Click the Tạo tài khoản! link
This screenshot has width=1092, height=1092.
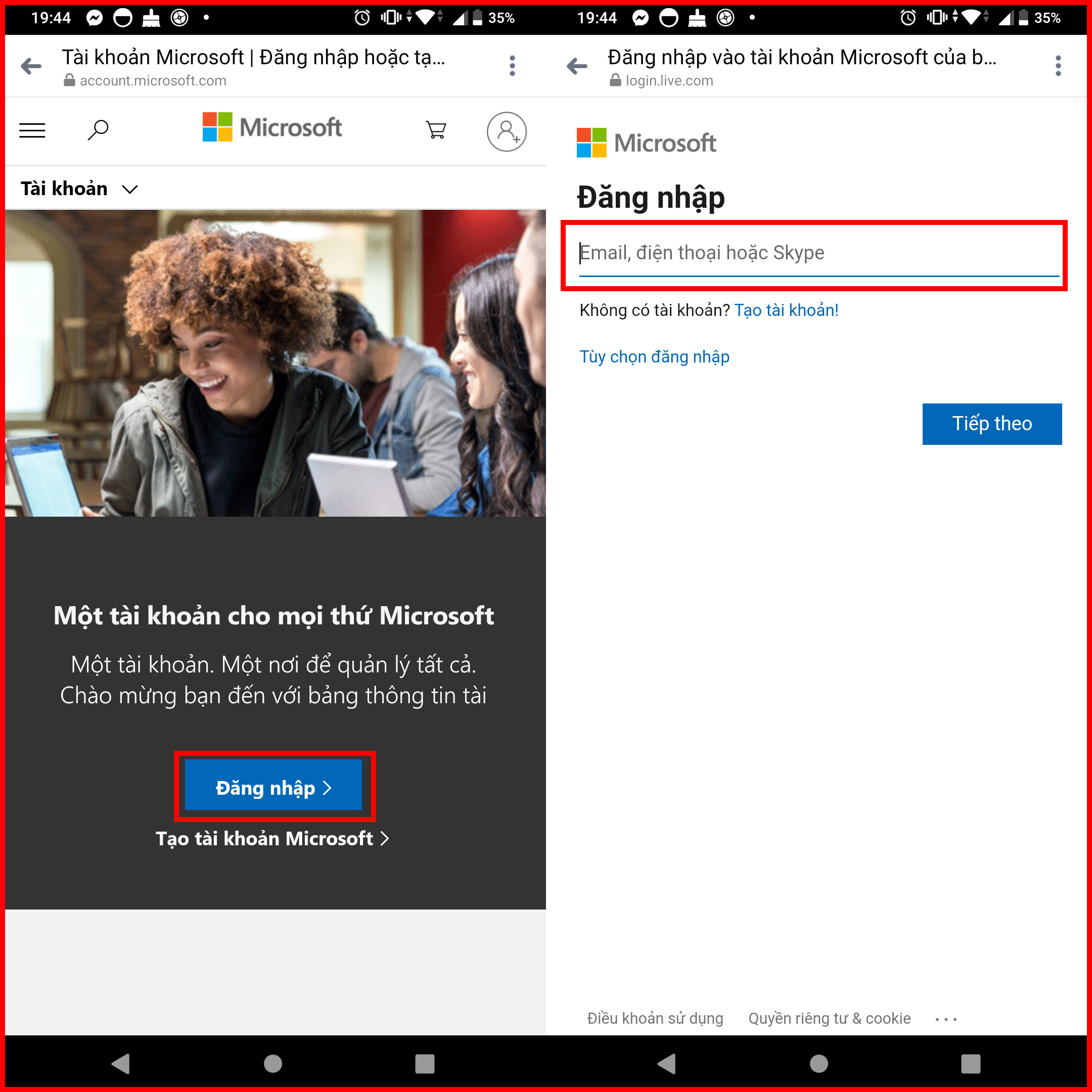tap(786, 310)
